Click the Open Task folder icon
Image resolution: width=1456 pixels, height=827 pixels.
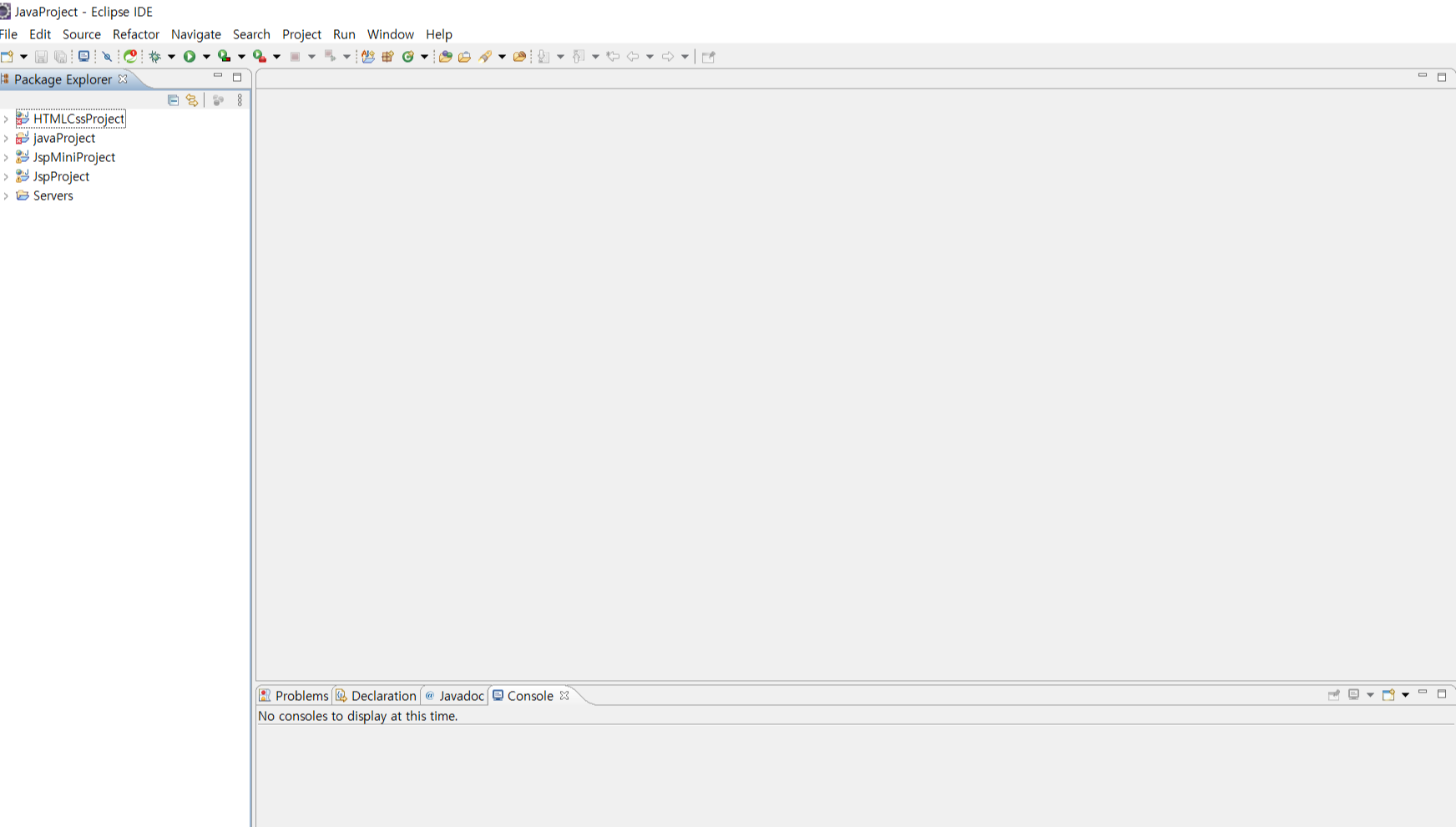click(465, 57)
